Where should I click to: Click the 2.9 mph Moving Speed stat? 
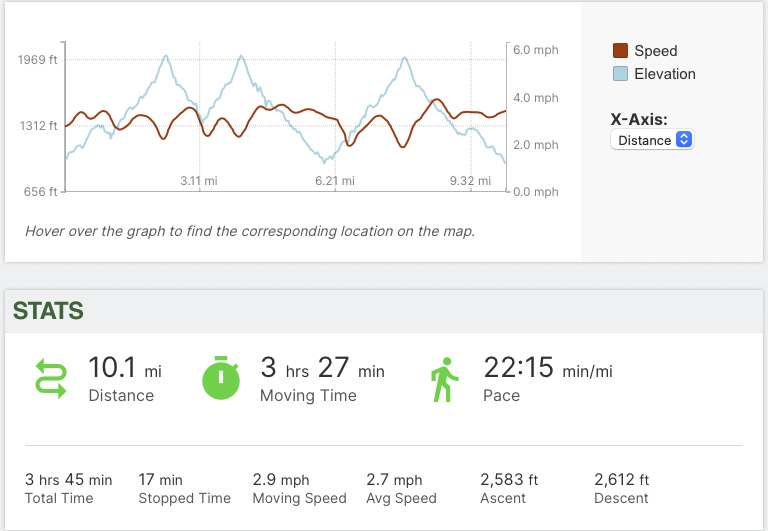[281, 480]
